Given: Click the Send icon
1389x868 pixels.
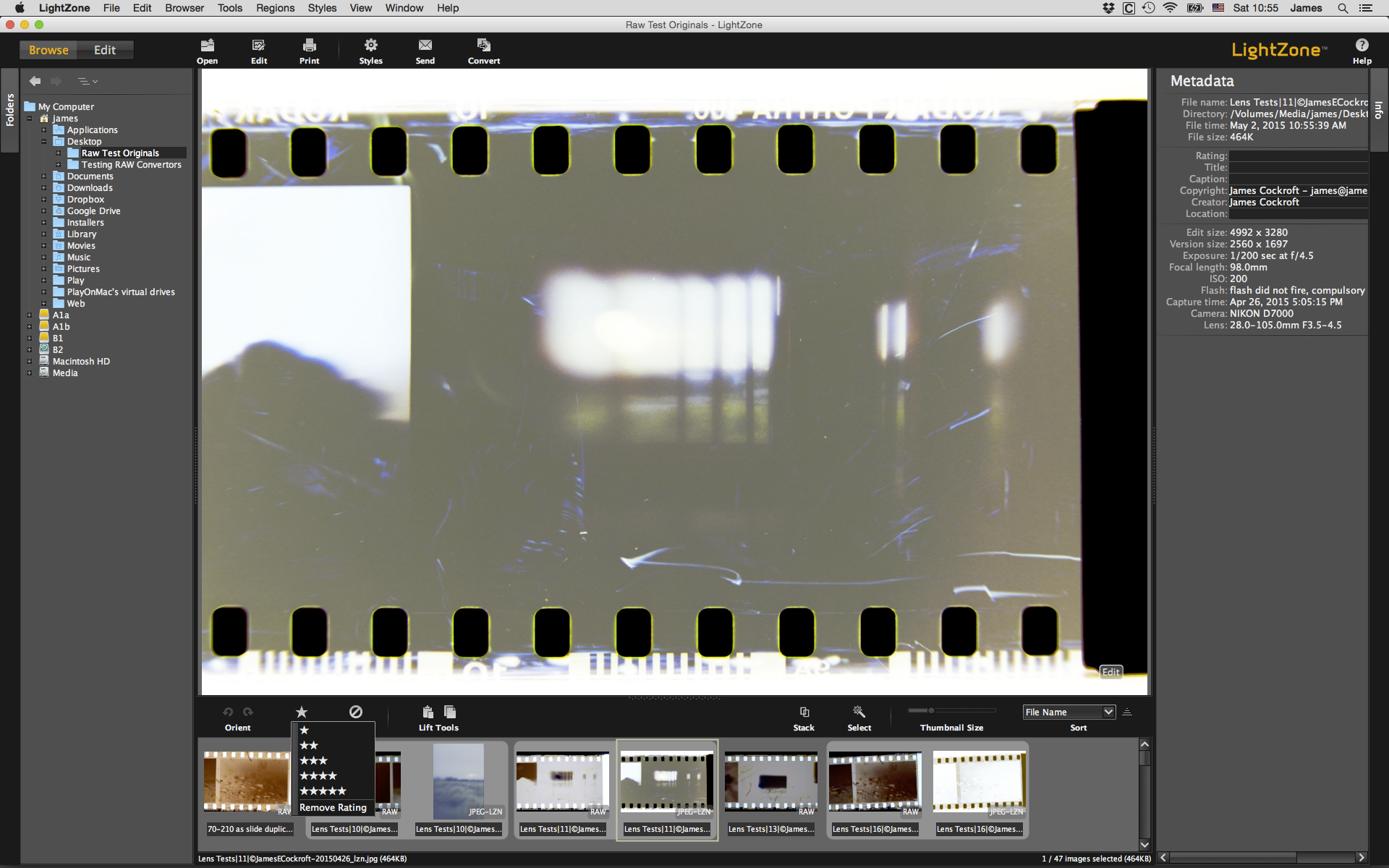Looking at the screenshot, I should [x=425, y=51].
